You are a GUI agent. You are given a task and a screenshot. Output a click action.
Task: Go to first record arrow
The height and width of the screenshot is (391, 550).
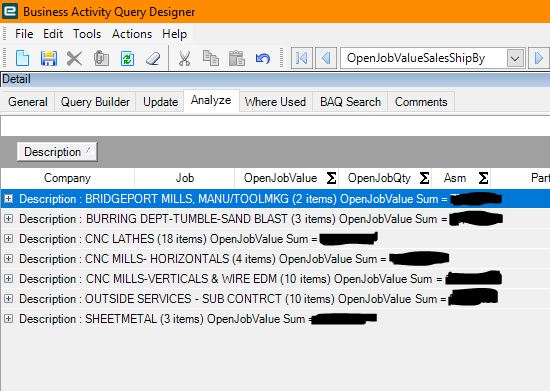point(302,58)
